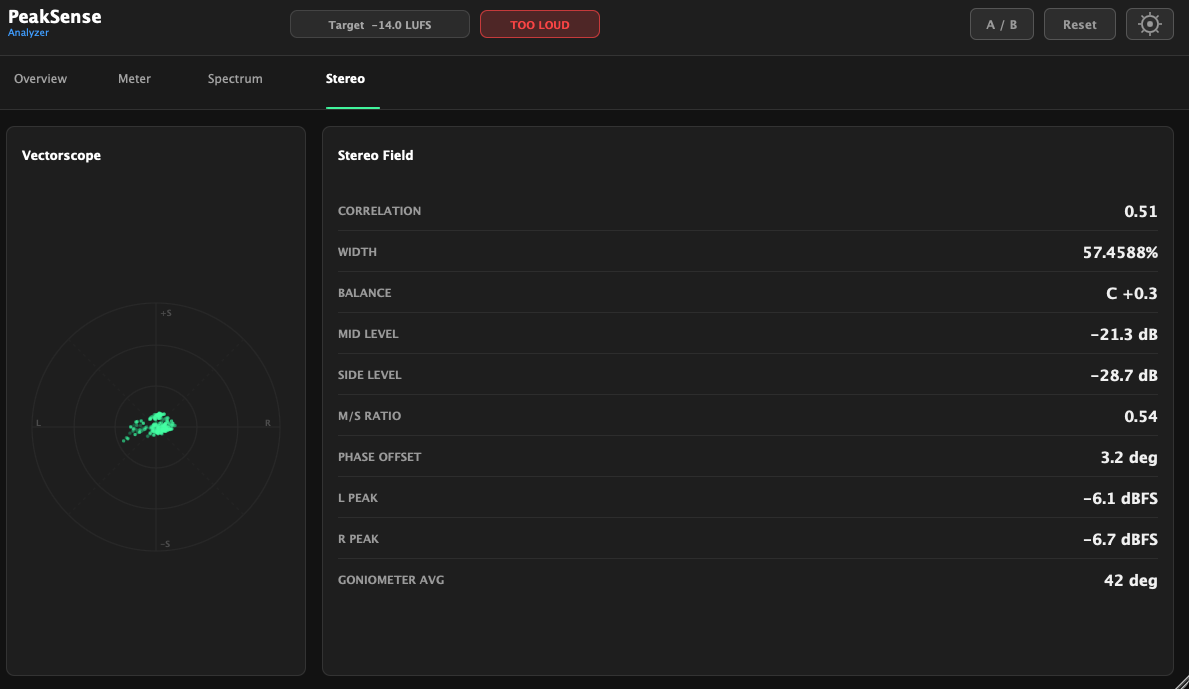Click the Phase Offset 3.2 deg value
The width and height of the screenshot is (1189, 689).
point(1128,457)
